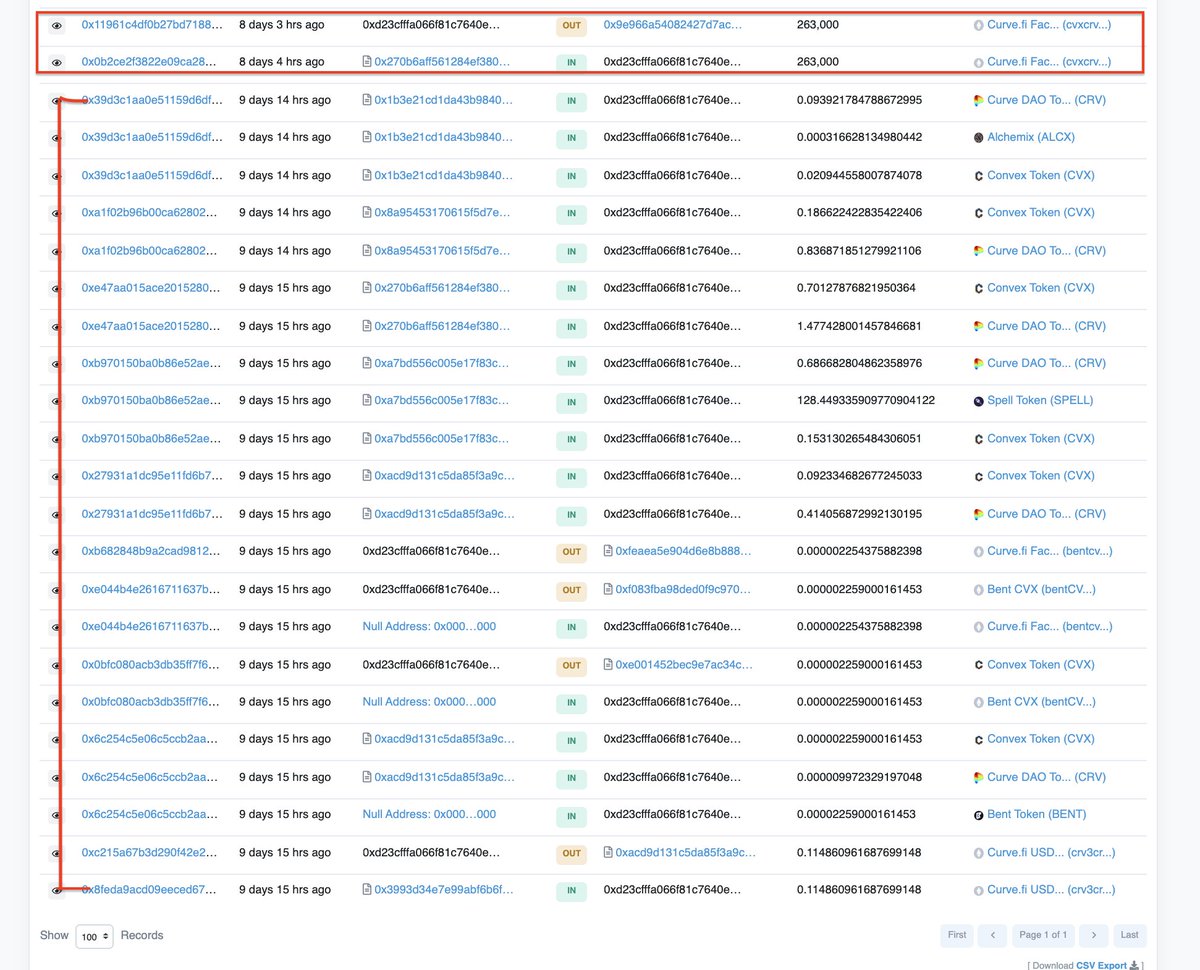Click CVX logo icon in the 0.186622422835422406 row
Viewport: 1200px width, 970px height.
point(979,213)
